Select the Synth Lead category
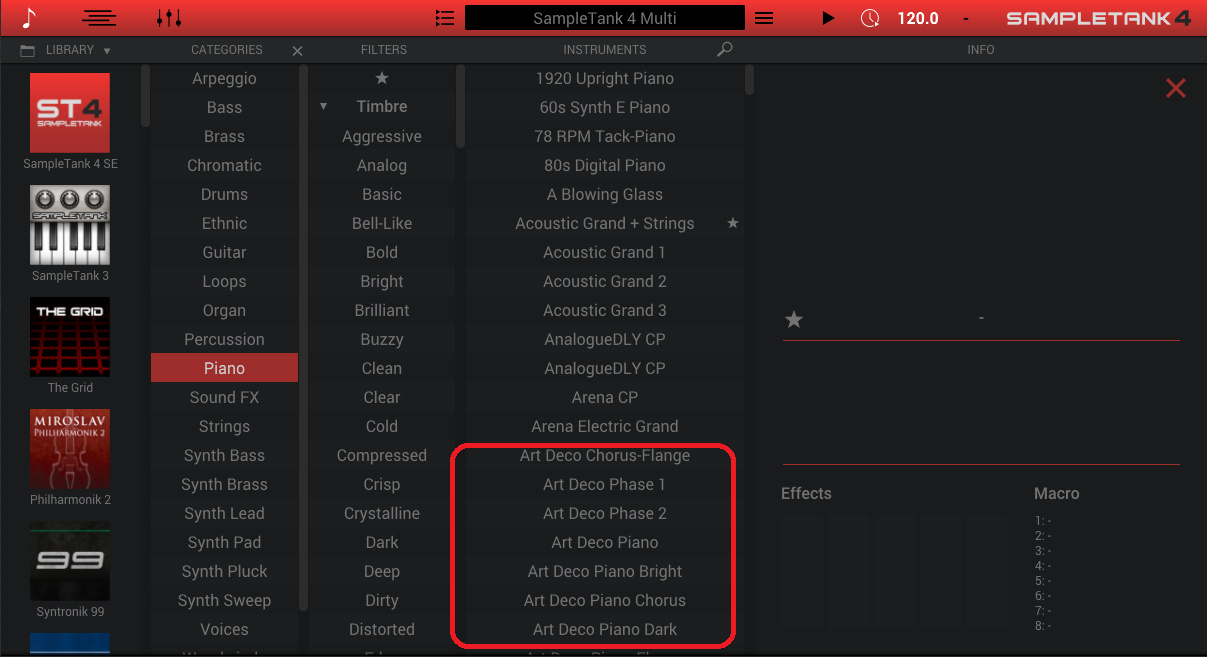The image size is (1207, 657). coord(224,513)
